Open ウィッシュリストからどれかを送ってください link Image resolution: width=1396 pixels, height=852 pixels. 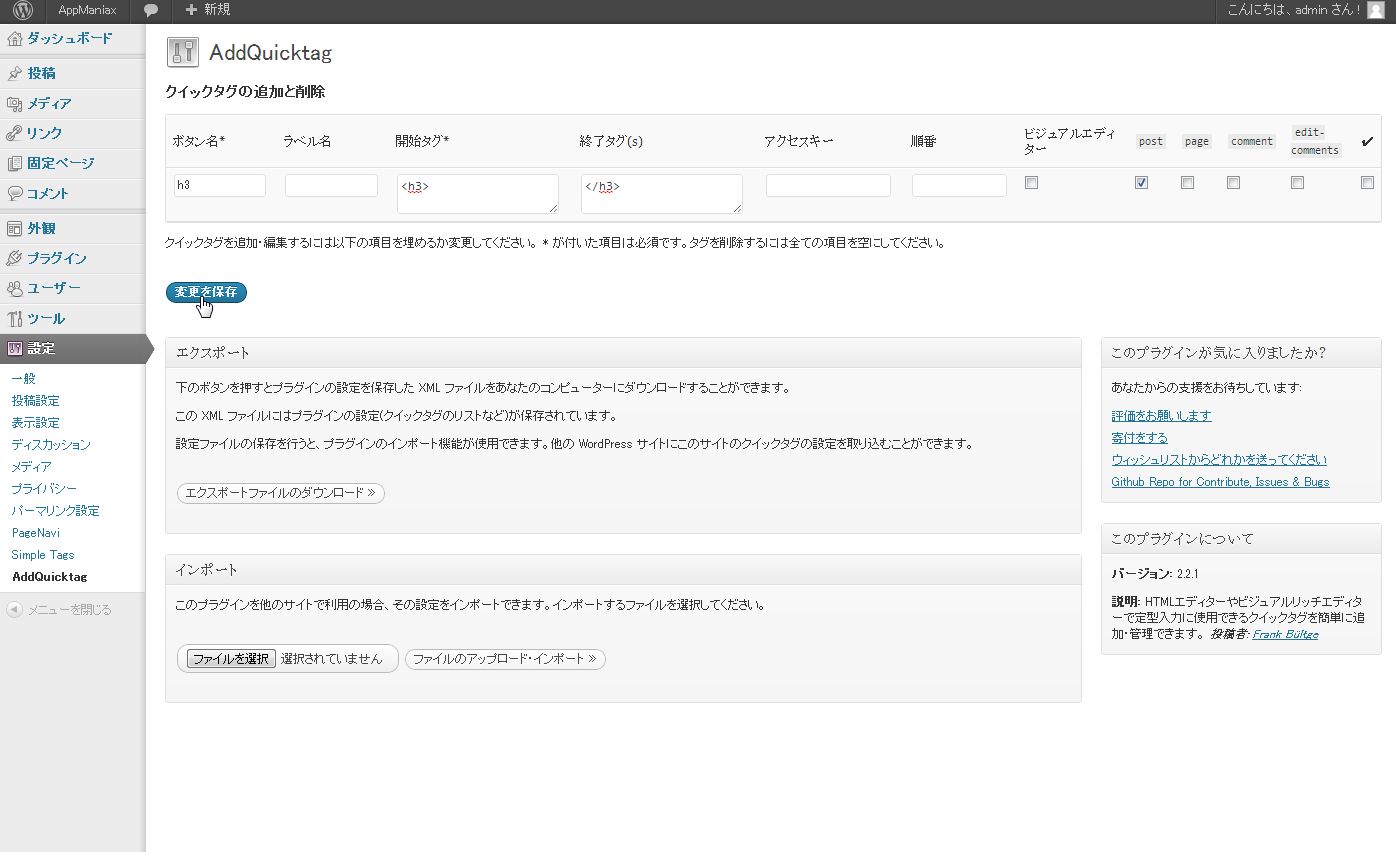click(x=1219, y=459)
